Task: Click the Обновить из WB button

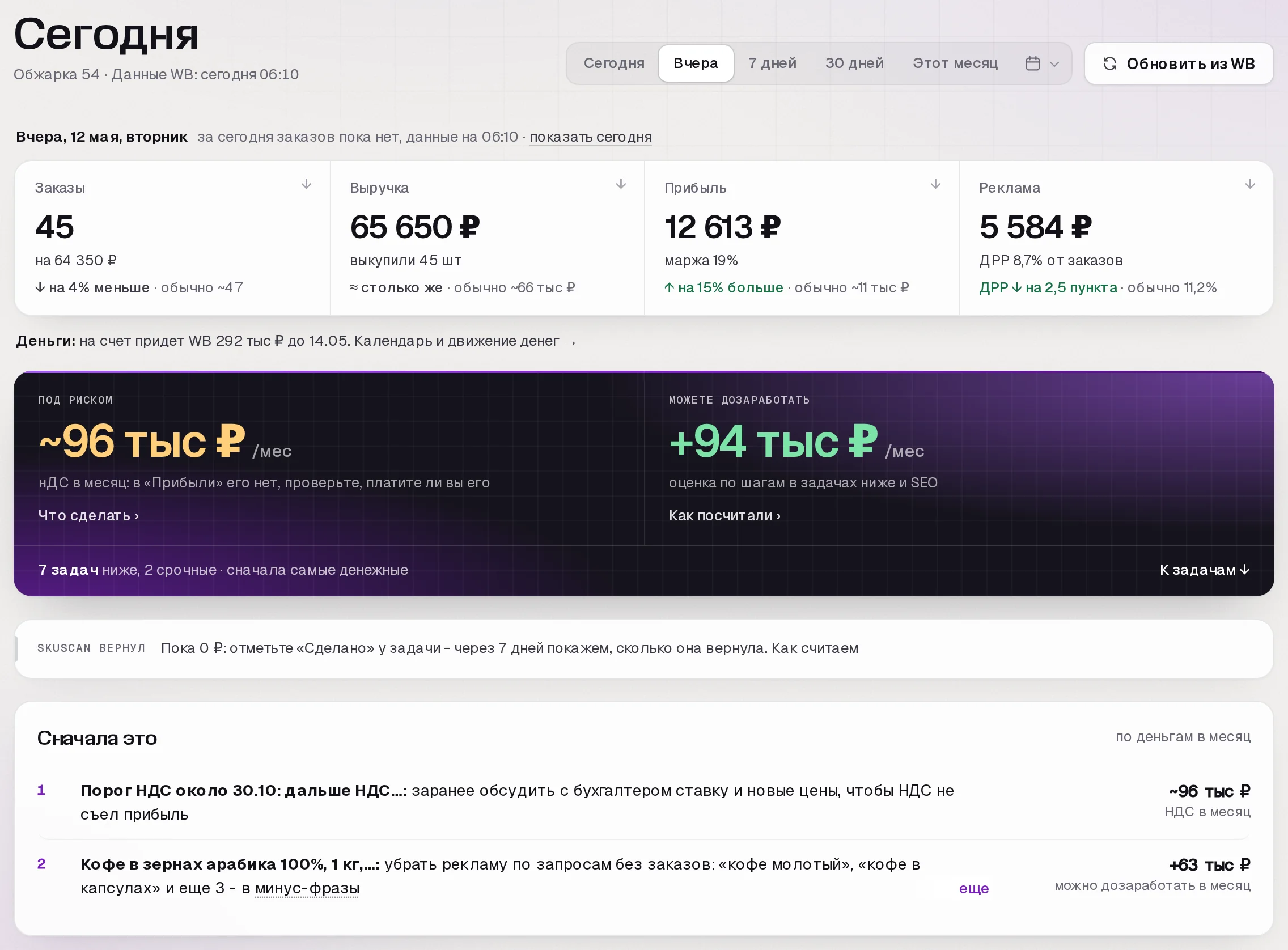Action: (1179, 64)
